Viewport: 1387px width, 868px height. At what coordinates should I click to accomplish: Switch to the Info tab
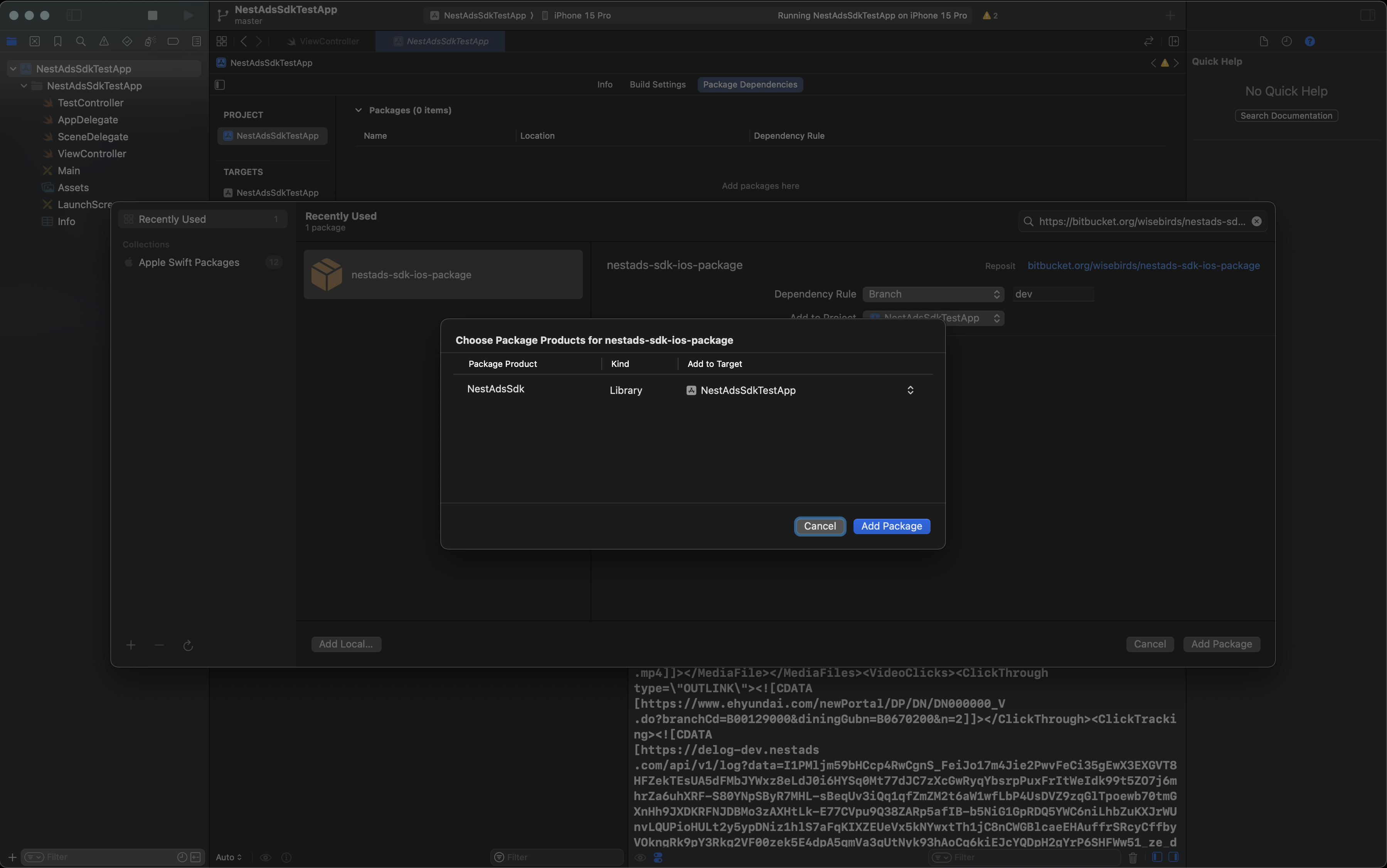click(x=604, y=84)
